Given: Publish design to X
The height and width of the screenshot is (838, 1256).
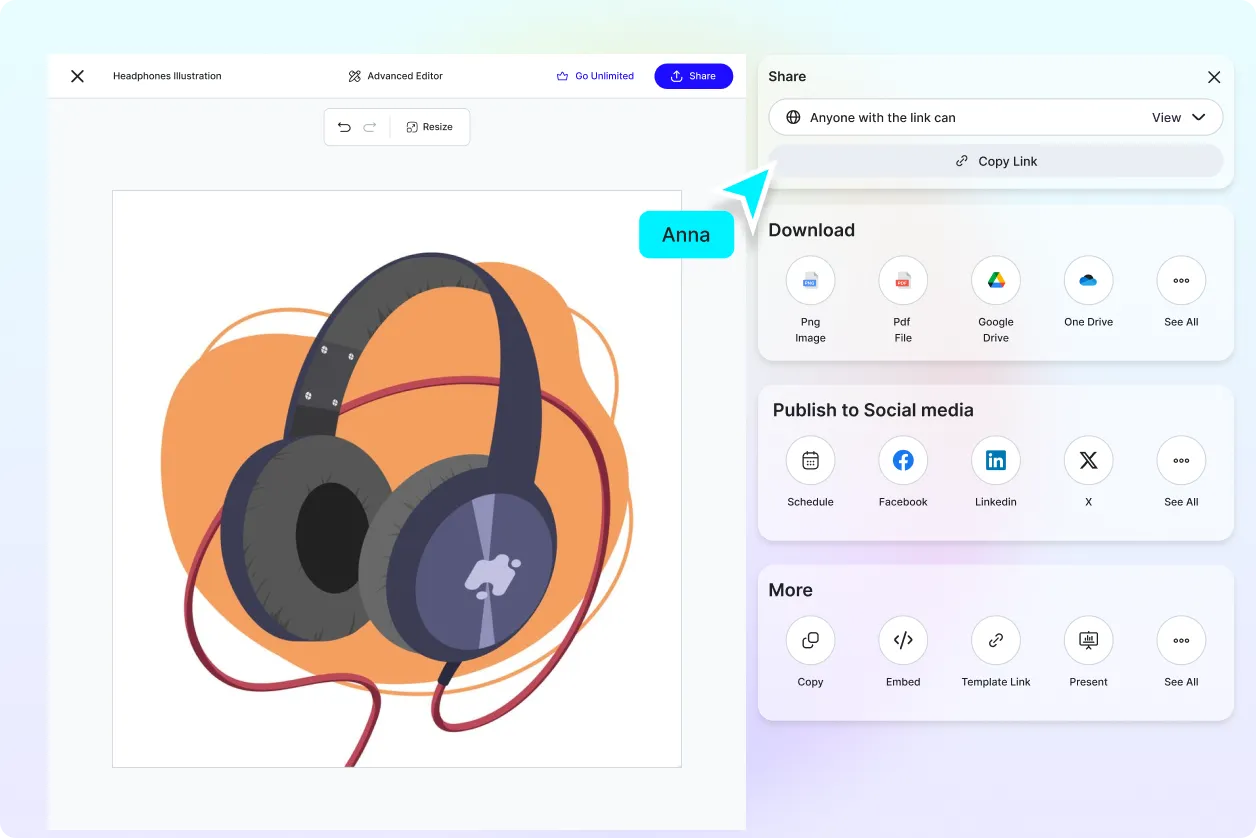Looking at the screenshot, I should point(1088,461).
